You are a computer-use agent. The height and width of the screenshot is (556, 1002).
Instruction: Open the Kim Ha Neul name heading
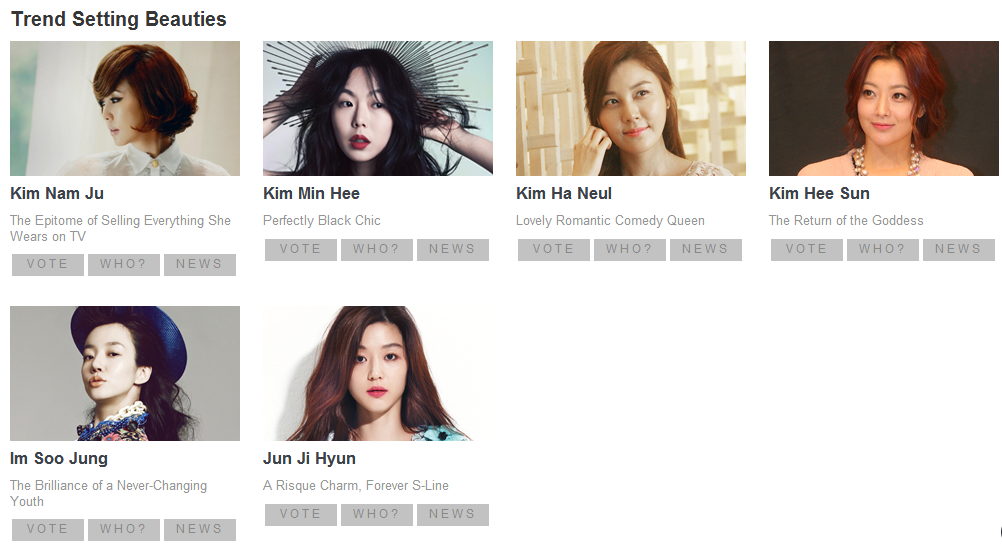click(x=564, y=194)
